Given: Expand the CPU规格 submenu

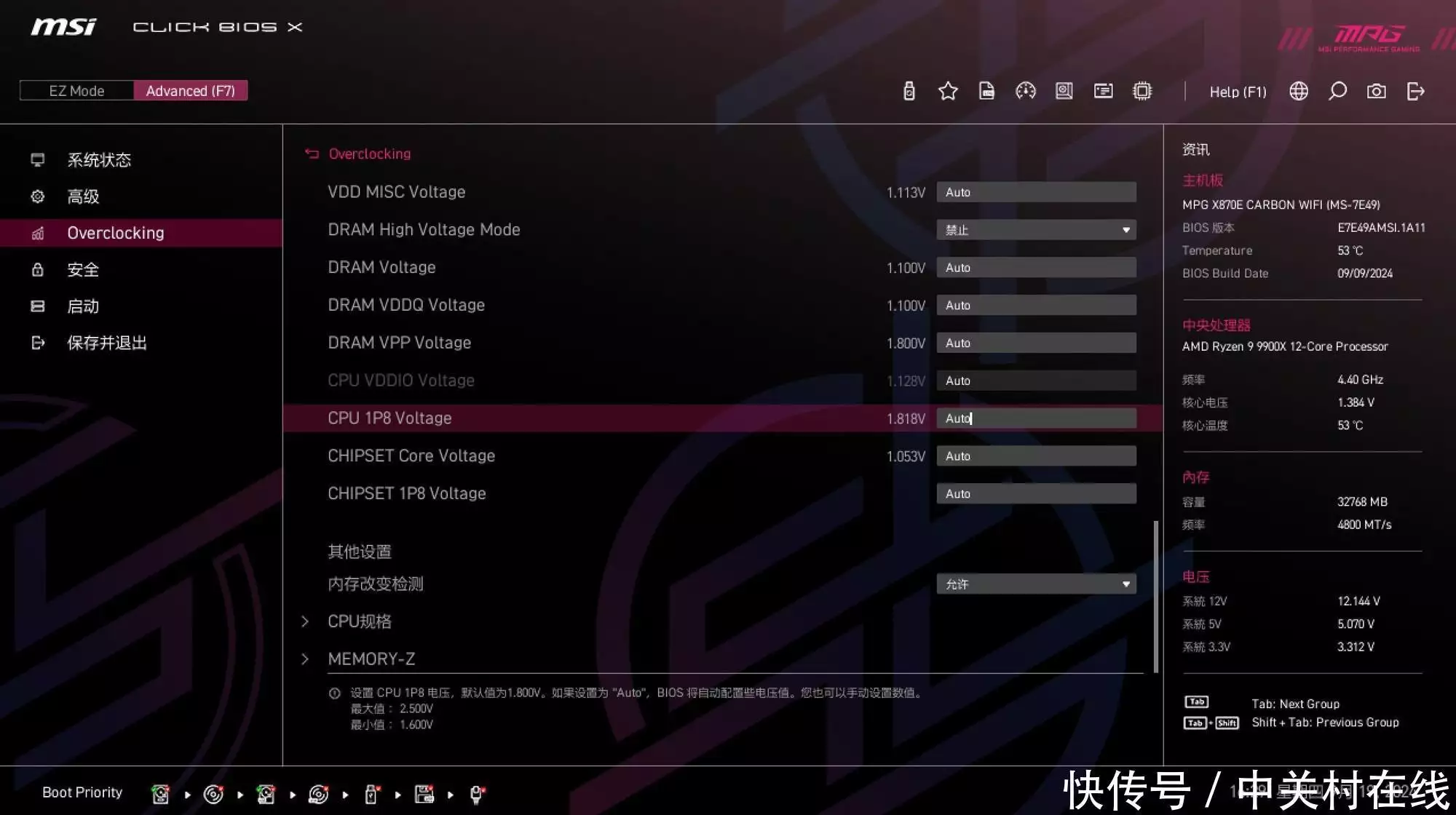Looking at the screenshot, I should click(360, 621).
